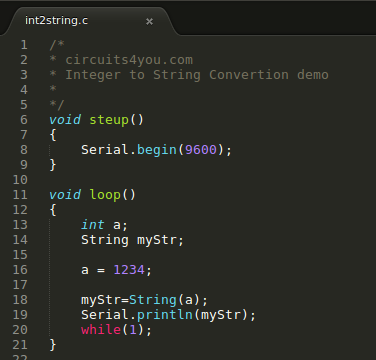Click the int keyword on line 13

(x=93, y=225)
